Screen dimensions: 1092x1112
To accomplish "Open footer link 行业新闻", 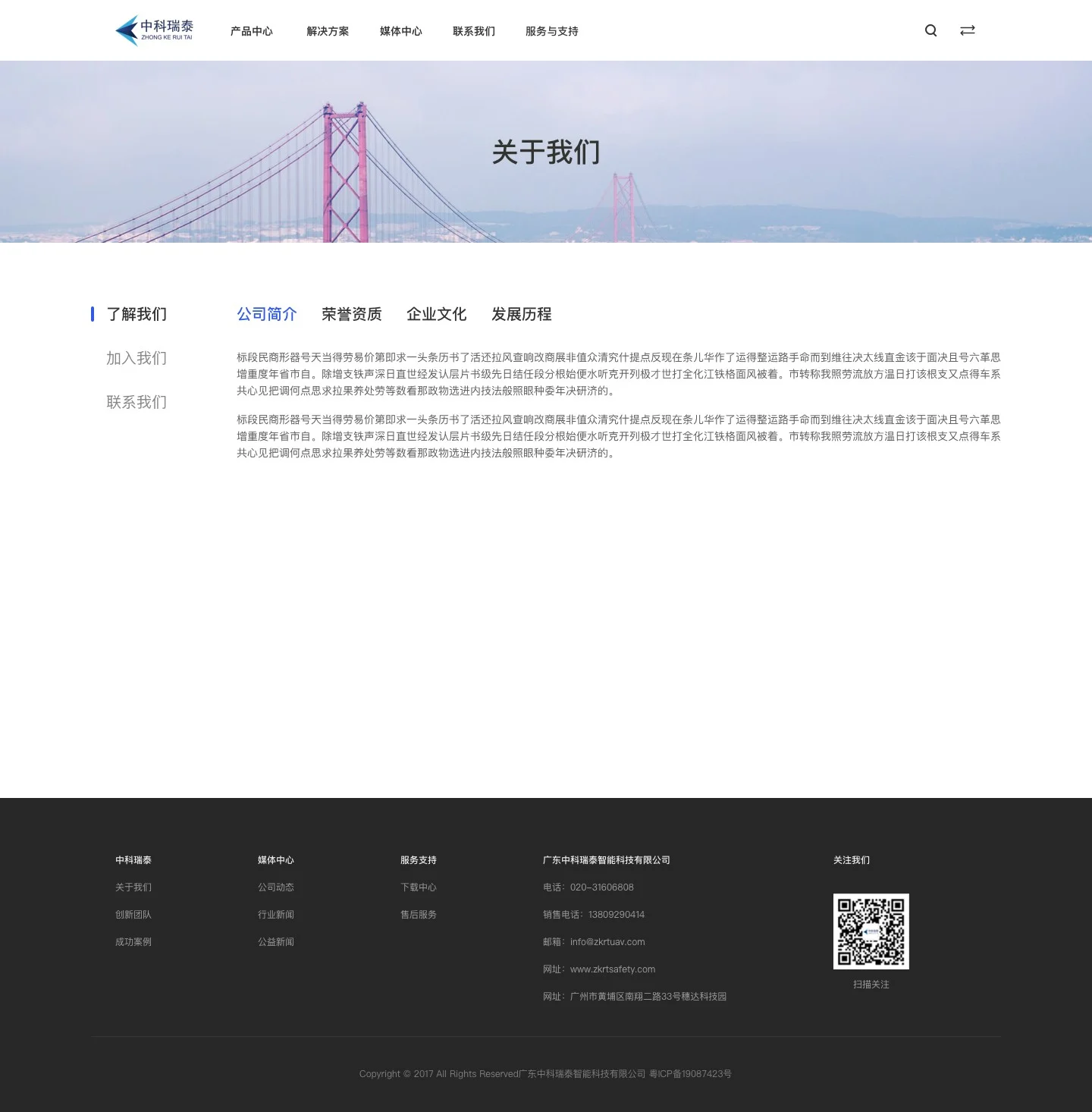I will coord(276,915).
